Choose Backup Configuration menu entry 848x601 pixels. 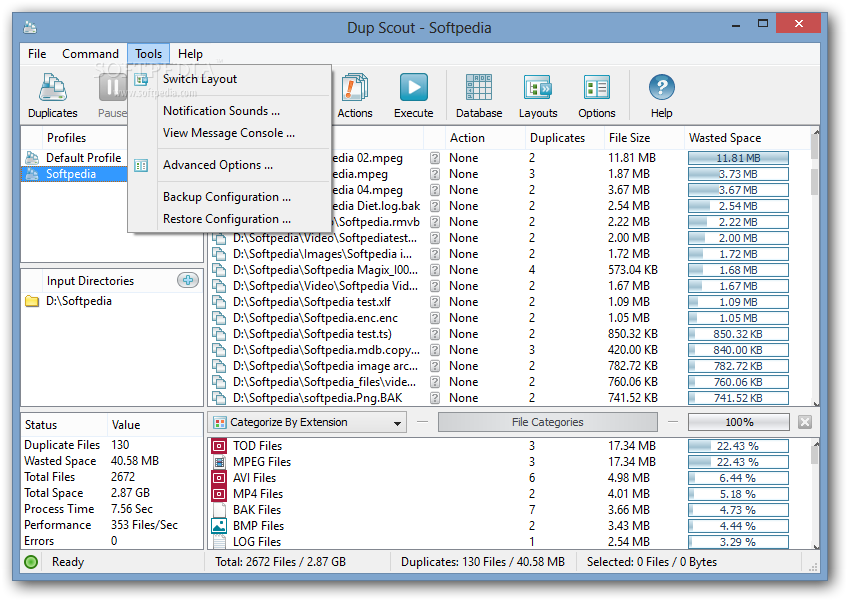[230, 197]
